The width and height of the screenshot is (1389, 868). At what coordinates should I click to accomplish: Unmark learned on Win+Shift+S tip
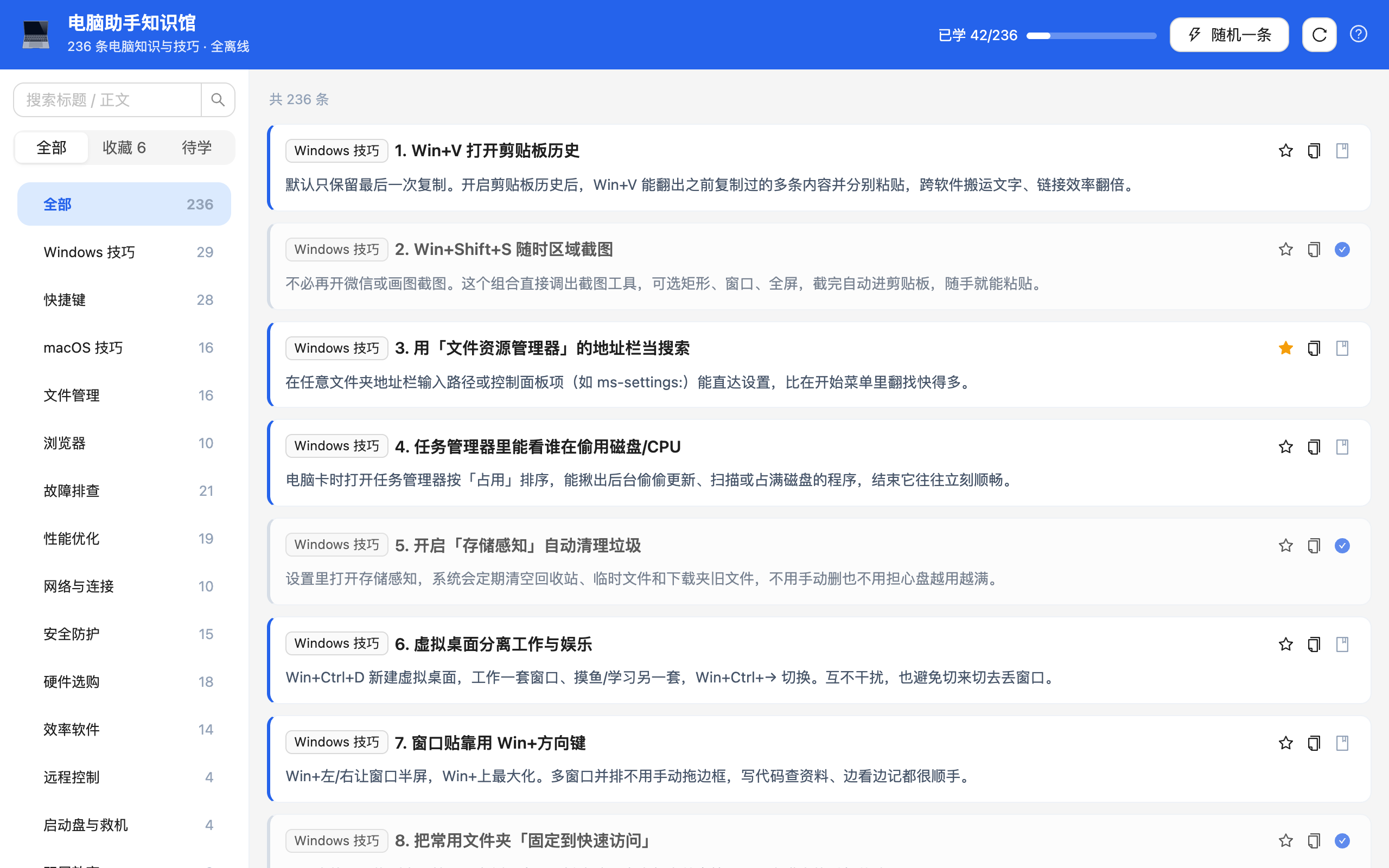tap(1342, 250)
